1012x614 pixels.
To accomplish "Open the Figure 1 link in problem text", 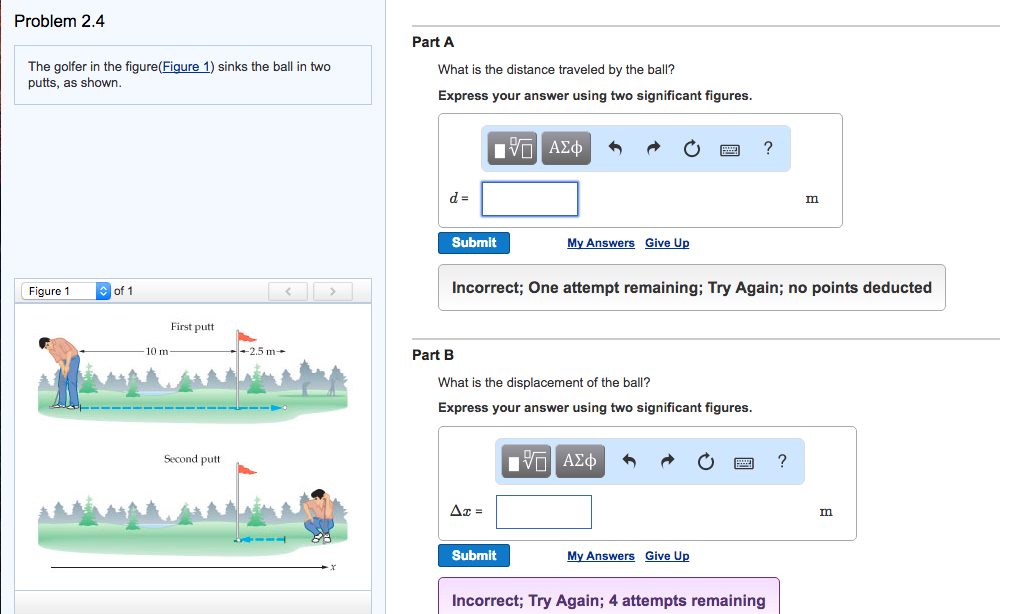I will [185, 66].
